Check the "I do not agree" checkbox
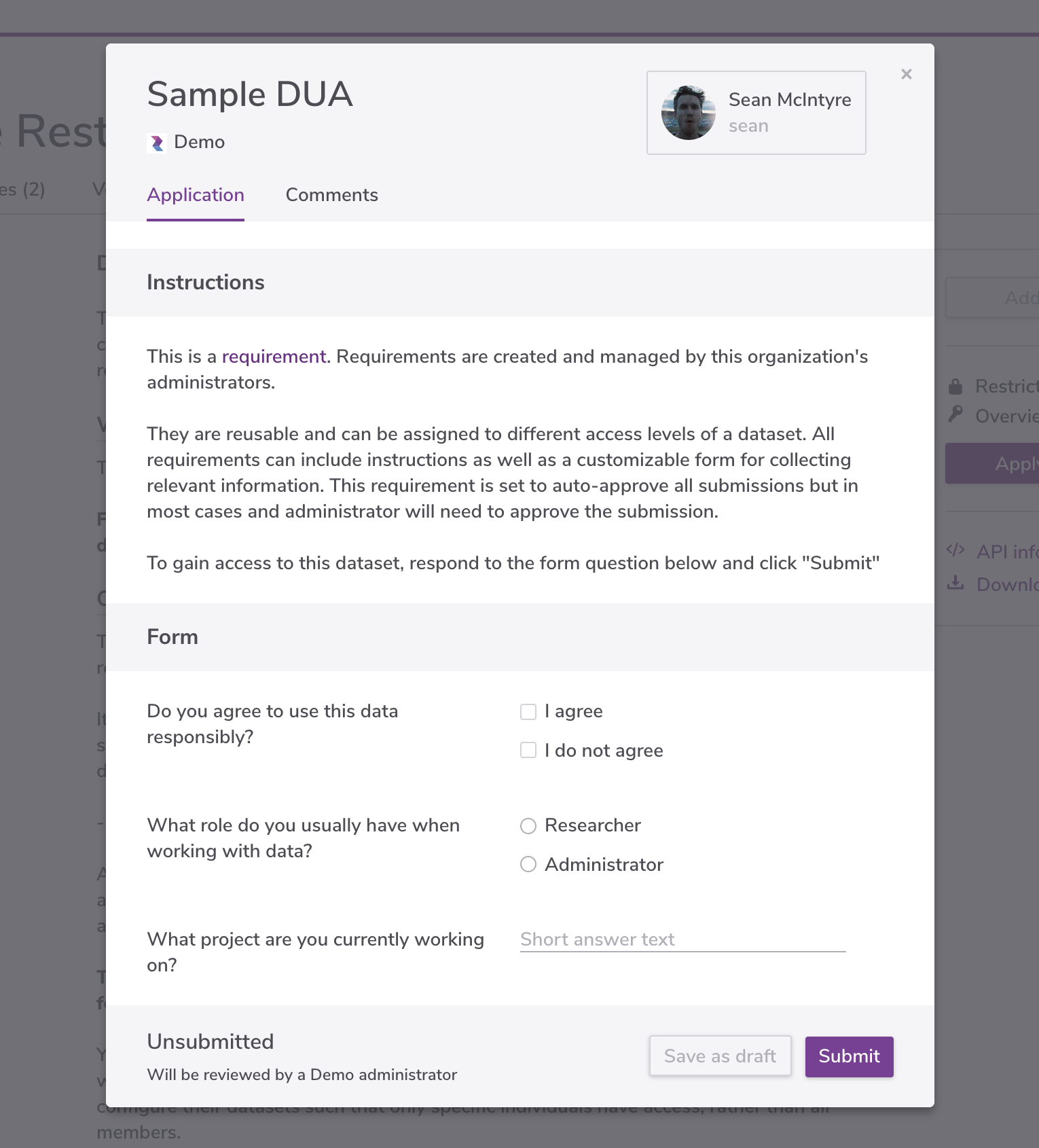This screenshot has height=1148, width=1039. click(528, 751)
